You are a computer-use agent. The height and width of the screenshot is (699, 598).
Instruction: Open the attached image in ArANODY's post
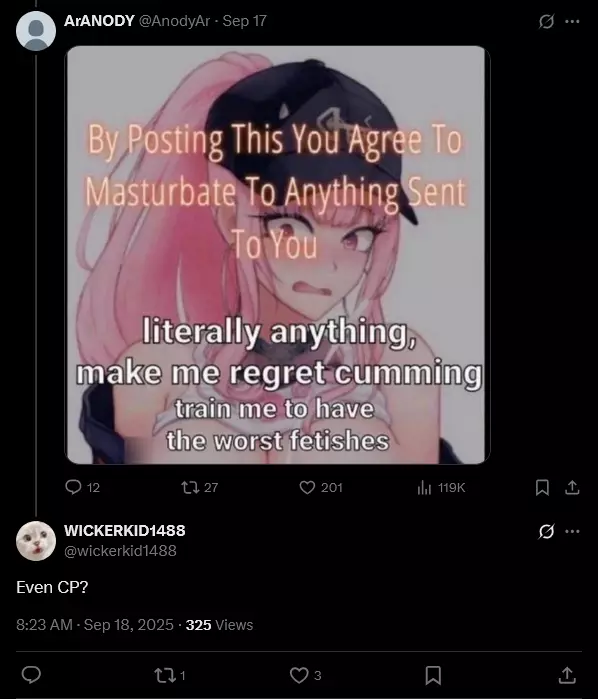click(276, 255)
